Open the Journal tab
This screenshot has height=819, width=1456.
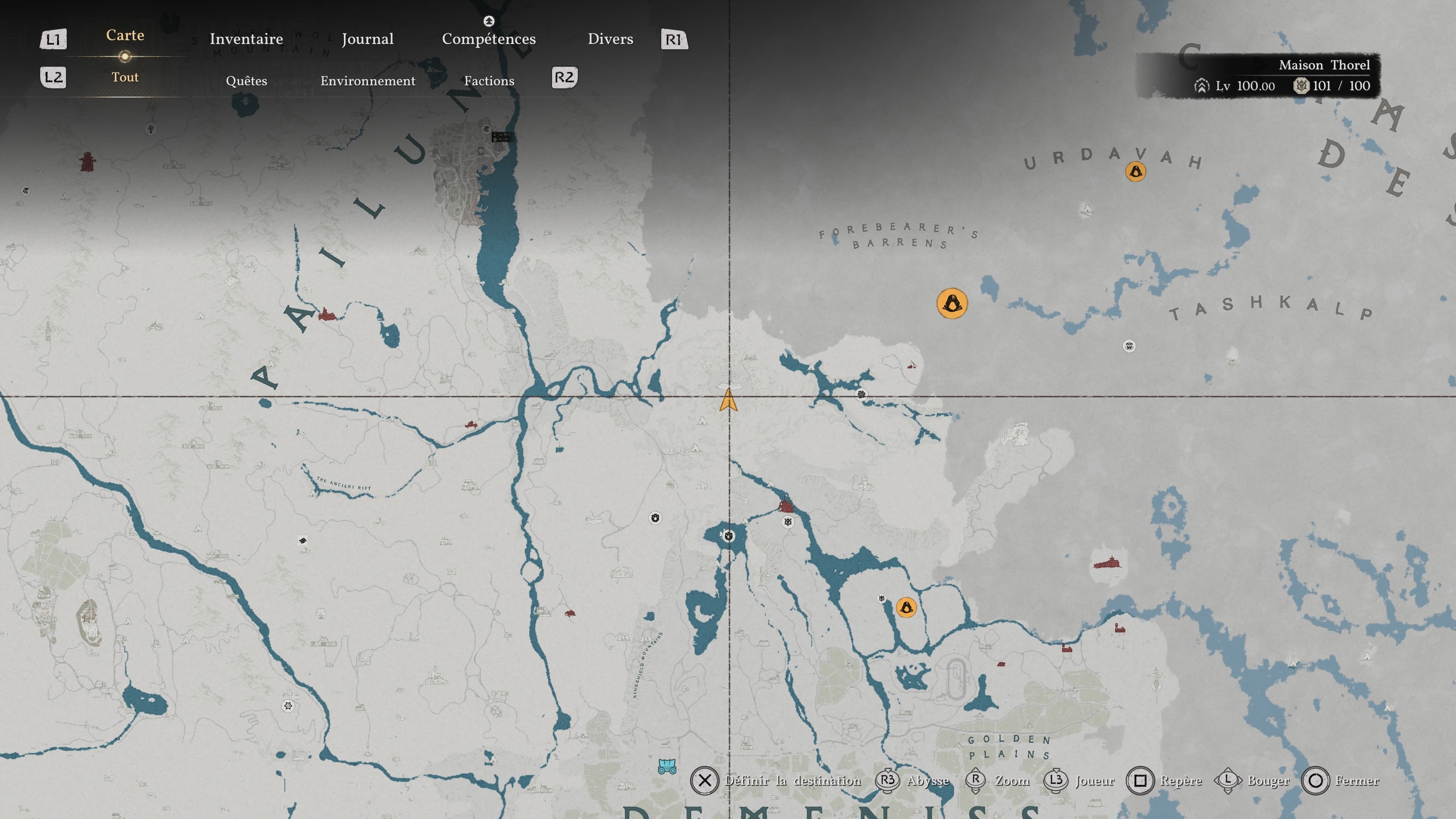367,39
